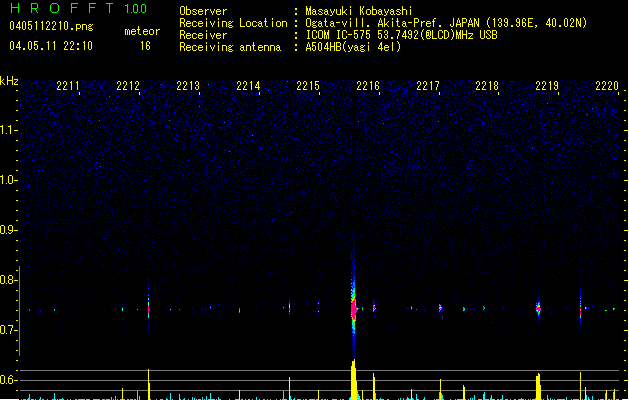Screen dimensions: 629x400
Task: Select the file name 0405112210.png
Action: pos(51,26)
